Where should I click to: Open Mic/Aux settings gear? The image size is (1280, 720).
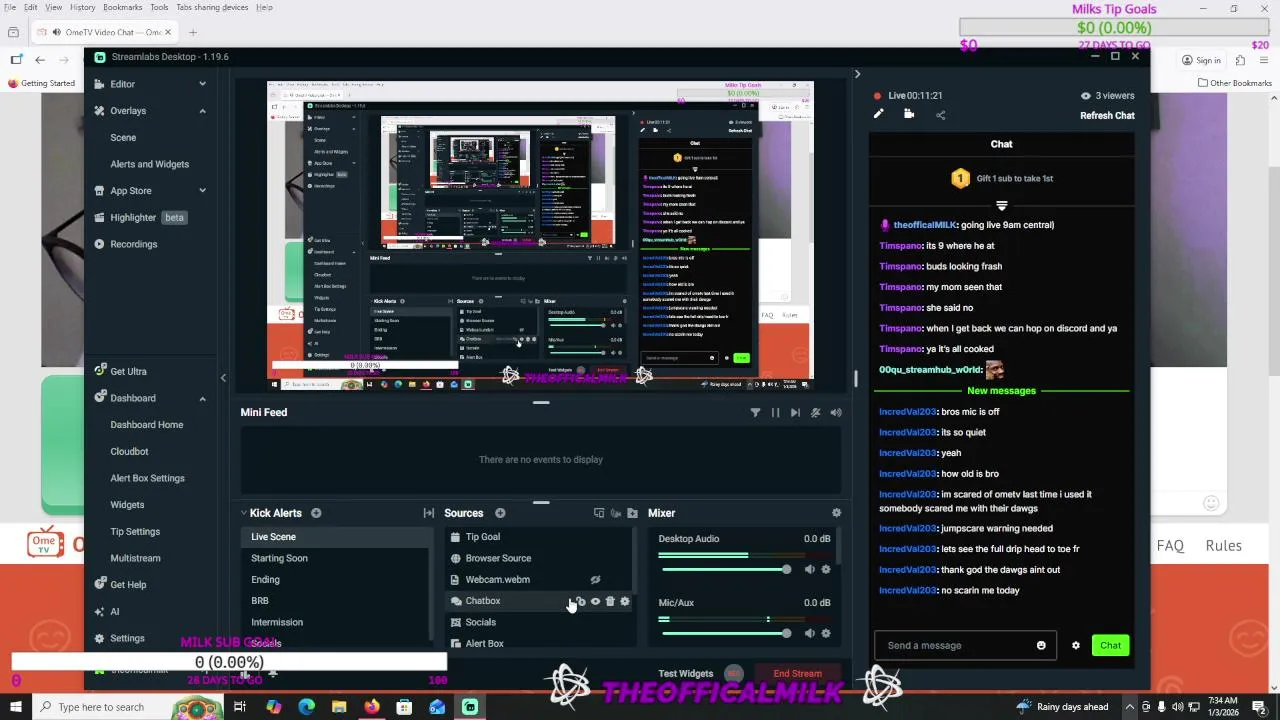825,633
